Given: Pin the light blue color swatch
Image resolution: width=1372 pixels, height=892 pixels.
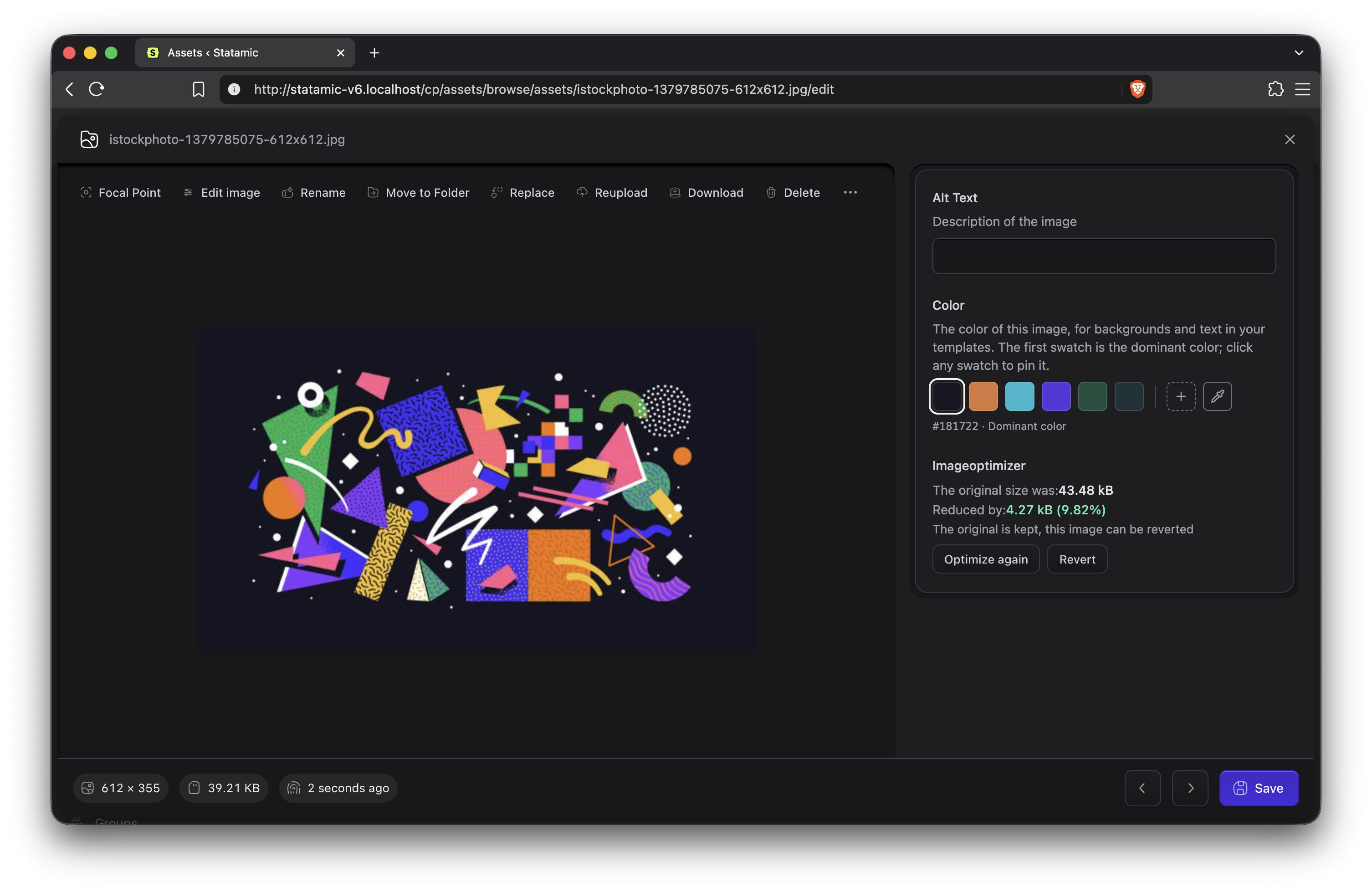Looking at the screenshot, I should pyautogui.click(x=1019, y=396).
